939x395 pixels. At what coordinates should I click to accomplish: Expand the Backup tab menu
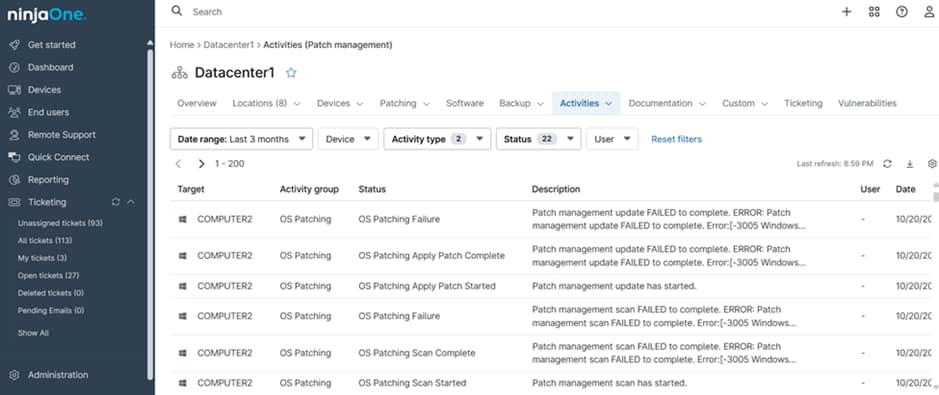coord(540,104)
